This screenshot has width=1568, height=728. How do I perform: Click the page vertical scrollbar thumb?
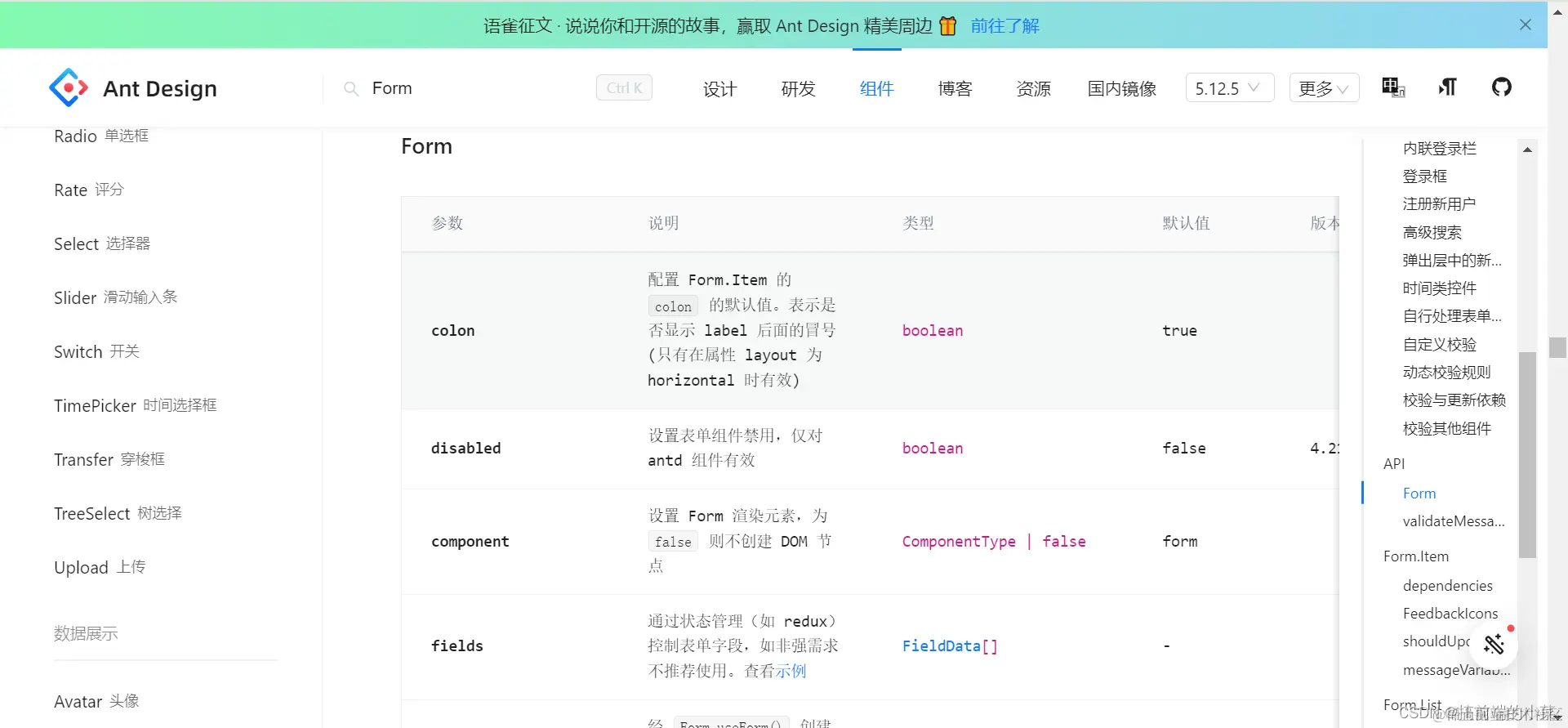tap(1557, 347)
